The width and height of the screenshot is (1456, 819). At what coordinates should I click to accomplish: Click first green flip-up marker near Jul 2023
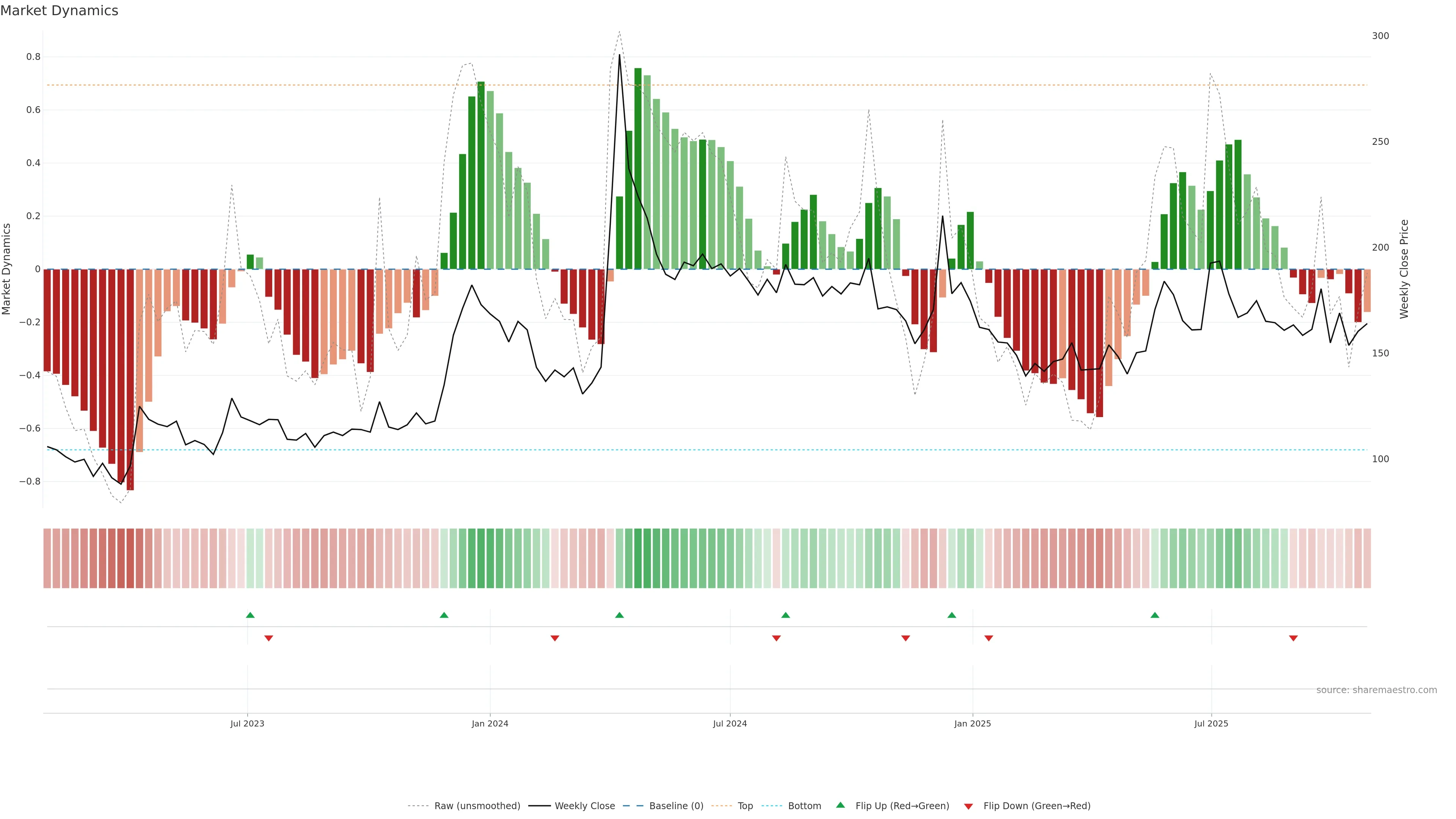pyautogui.click(x=250, y=615)
